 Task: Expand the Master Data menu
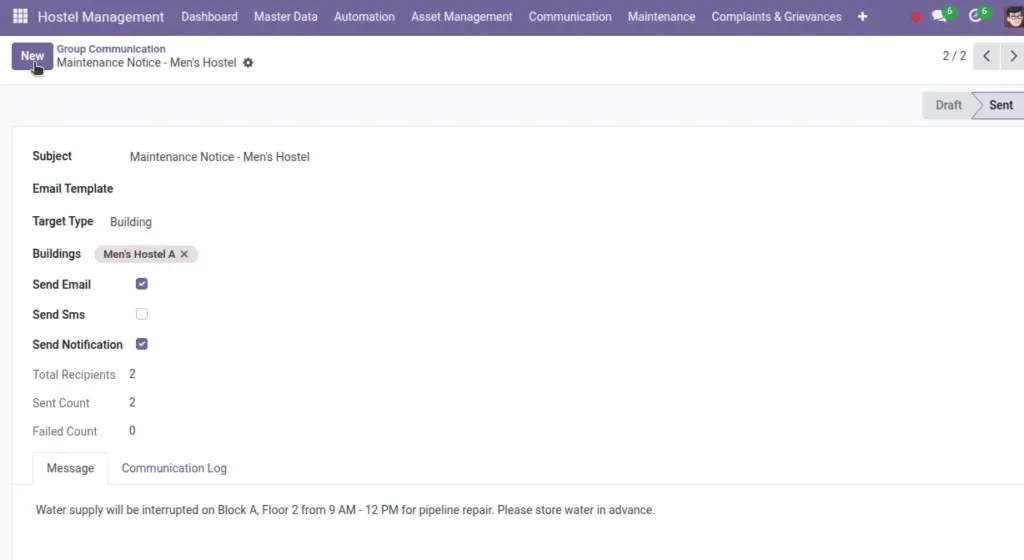286,16
